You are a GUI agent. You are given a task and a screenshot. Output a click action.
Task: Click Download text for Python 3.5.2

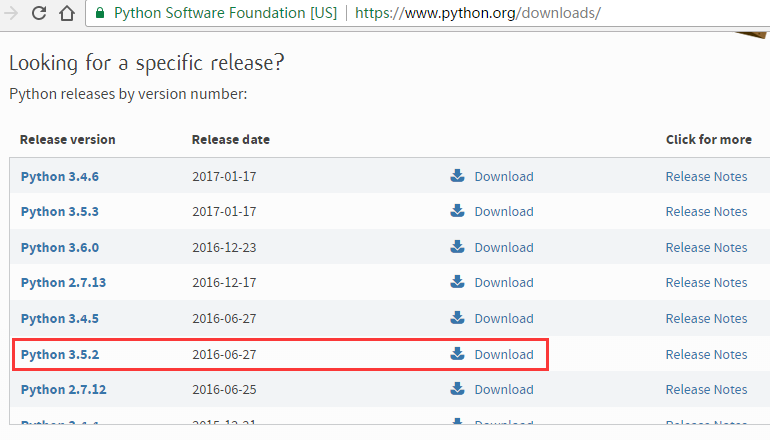pos(504,355)
